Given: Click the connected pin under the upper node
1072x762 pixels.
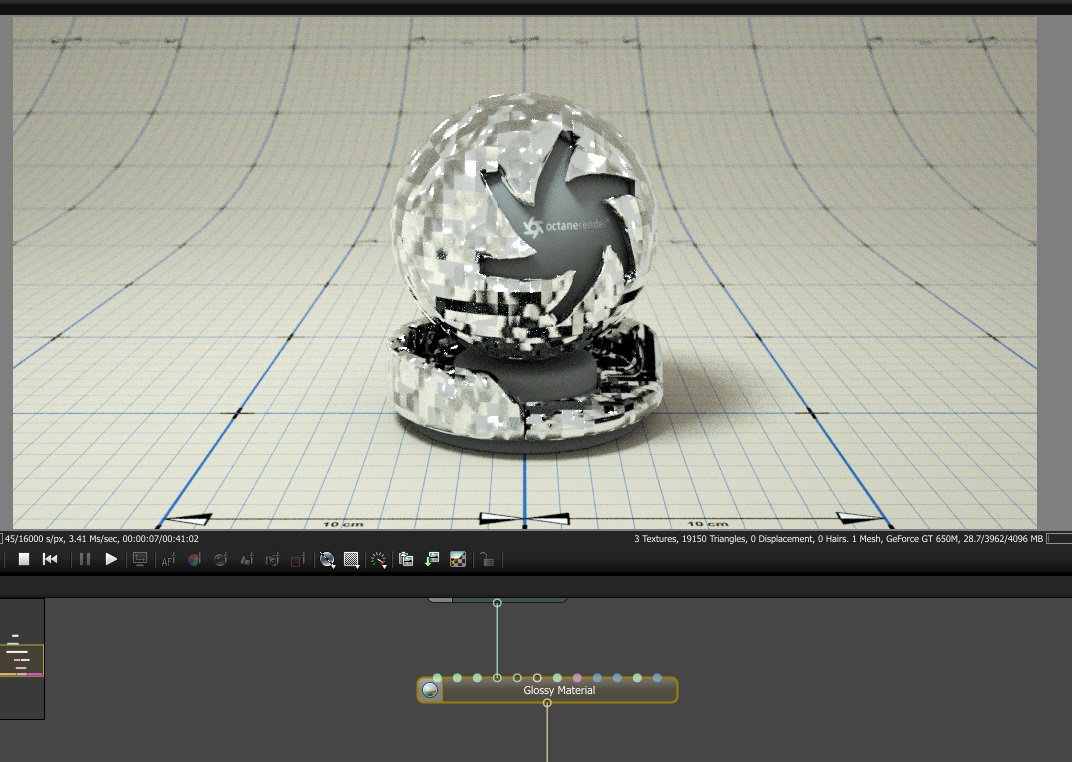Looking at the screenshot, I should pyautogui.click(x=497, y=603).
